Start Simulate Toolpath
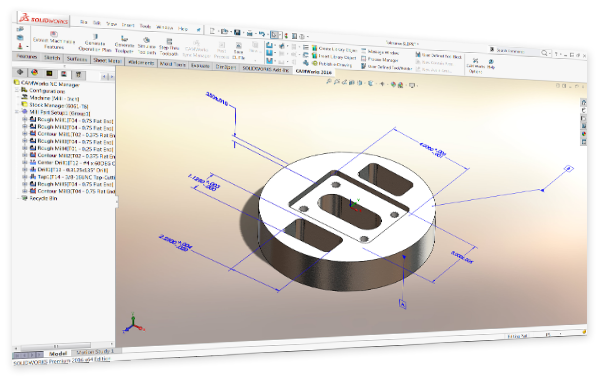Image resolution: width=600 pixels, height=380 pixels. [147, 46]
